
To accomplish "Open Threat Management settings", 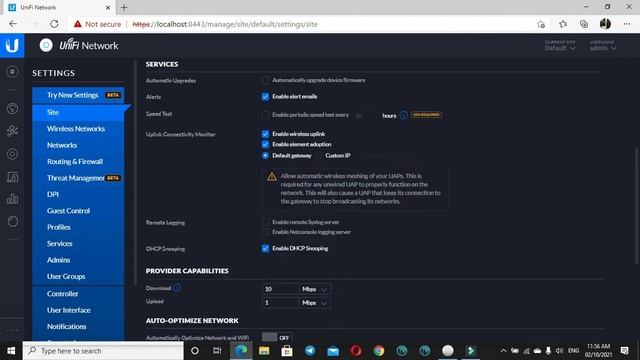I will click(78, 178).
